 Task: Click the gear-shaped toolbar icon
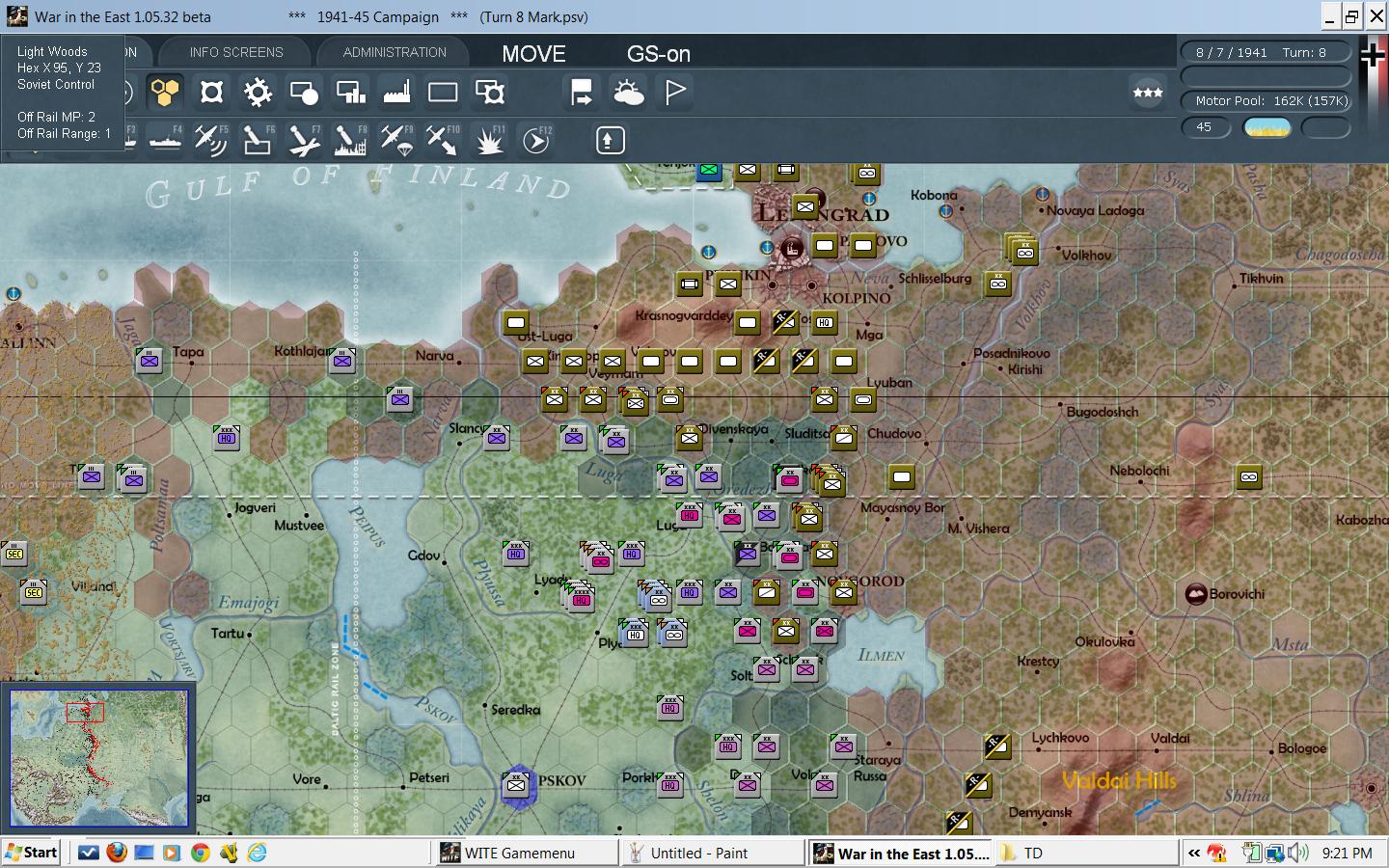258,92
